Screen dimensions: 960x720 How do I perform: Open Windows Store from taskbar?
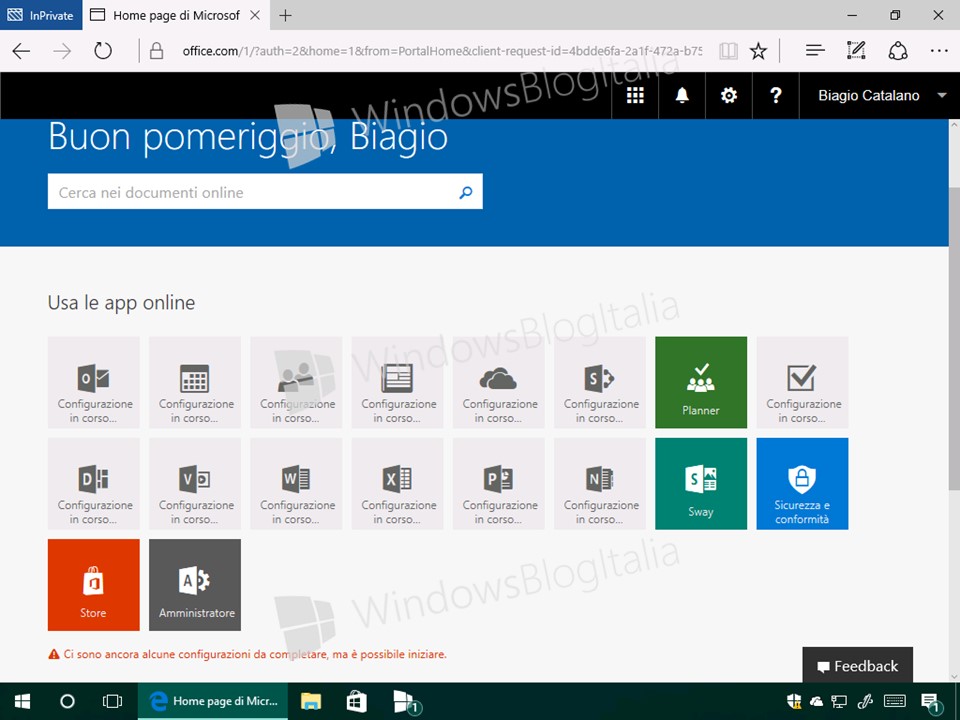pos(356,701)
